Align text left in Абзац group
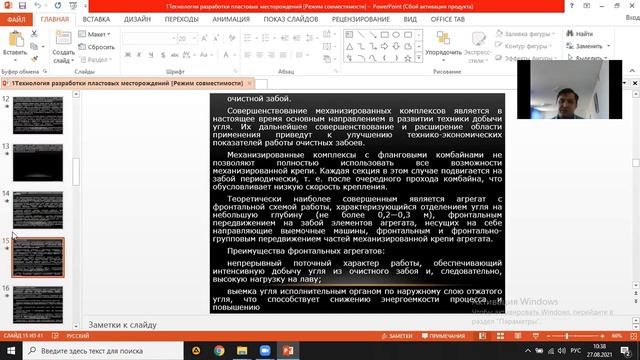 point(247,55)
